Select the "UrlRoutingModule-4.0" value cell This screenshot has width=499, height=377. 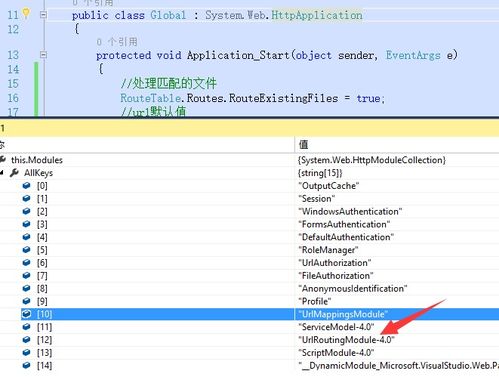click(x=346, y=340)
